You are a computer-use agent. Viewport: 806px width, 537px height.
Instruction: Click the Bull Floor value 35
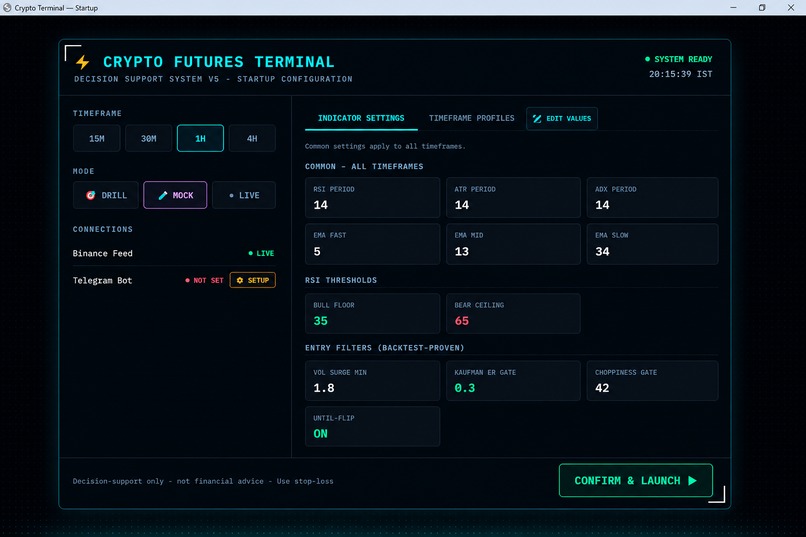(321, 321)
